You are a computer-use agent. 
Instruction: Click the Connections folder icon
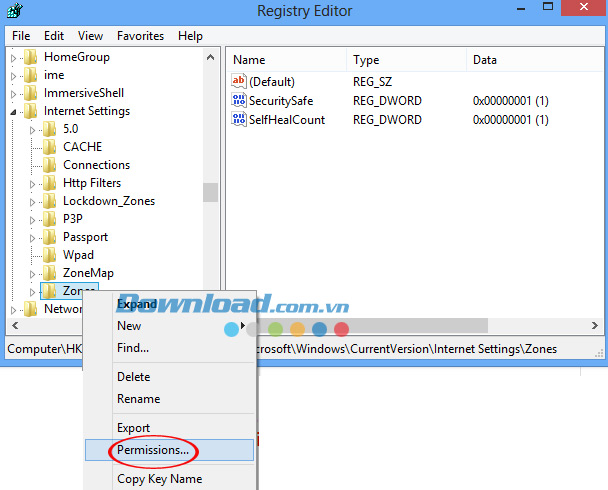point(50,165)
